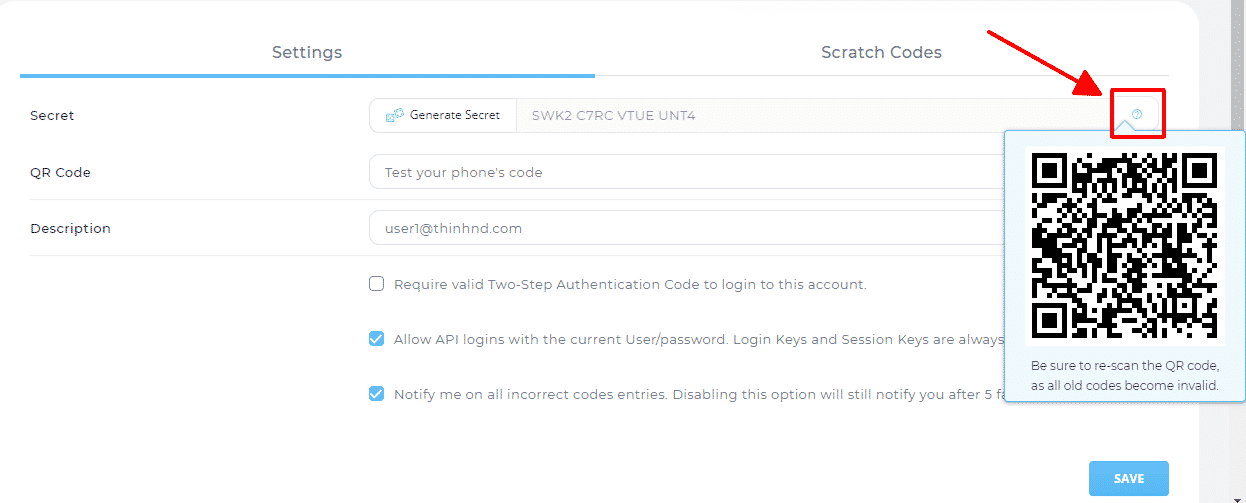
Task: Open the Settings tab
Action: pos(307,52)
